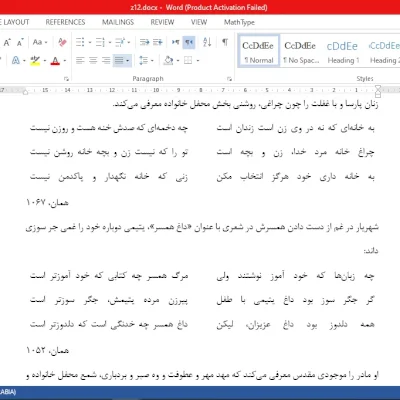Click the Bullets list icon
The width and height of the screenshot is (400, 400).
coord(80,42)
